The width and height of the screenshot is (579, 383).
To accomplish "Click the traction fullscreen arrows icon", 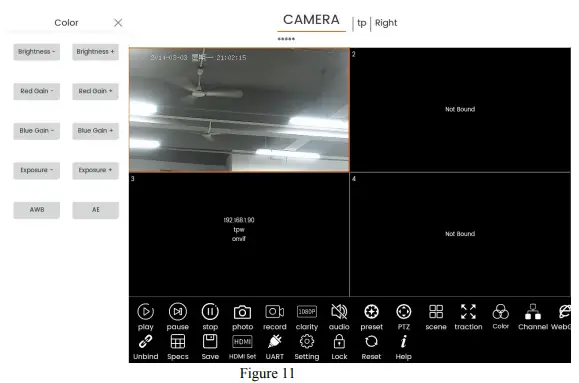I will click(x=468, y=312).
